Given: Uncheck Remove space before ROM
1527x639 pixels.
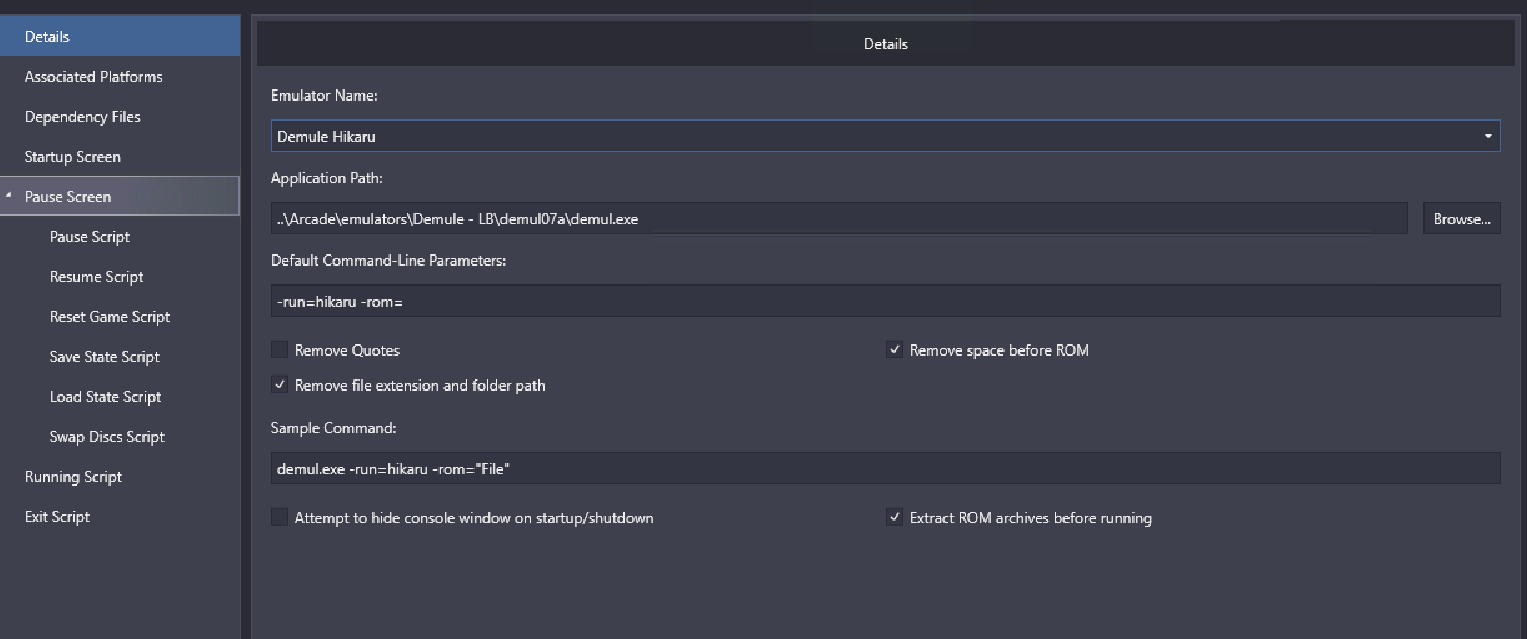Looking at the screenshot, I should coord(894,350).
